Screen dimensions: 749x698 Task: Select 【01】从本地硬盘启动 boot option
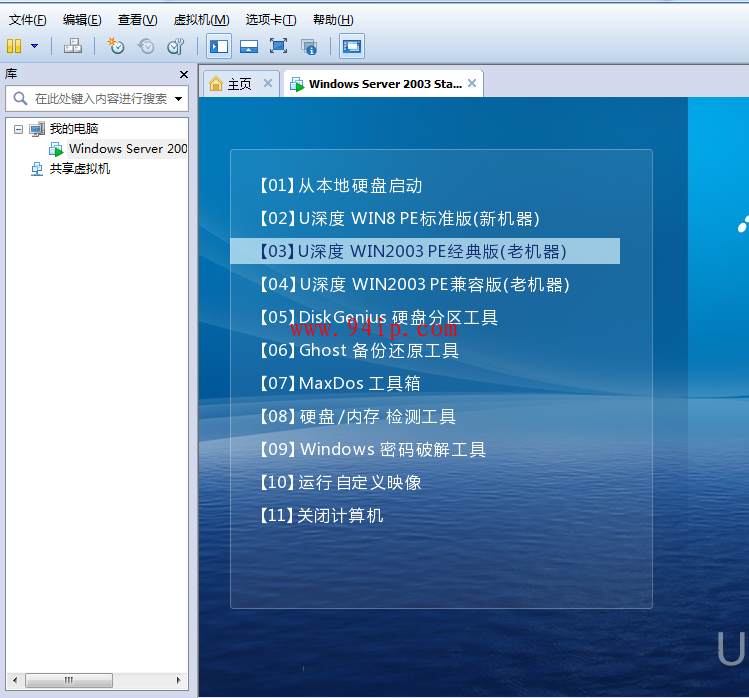tap(341, 185)
